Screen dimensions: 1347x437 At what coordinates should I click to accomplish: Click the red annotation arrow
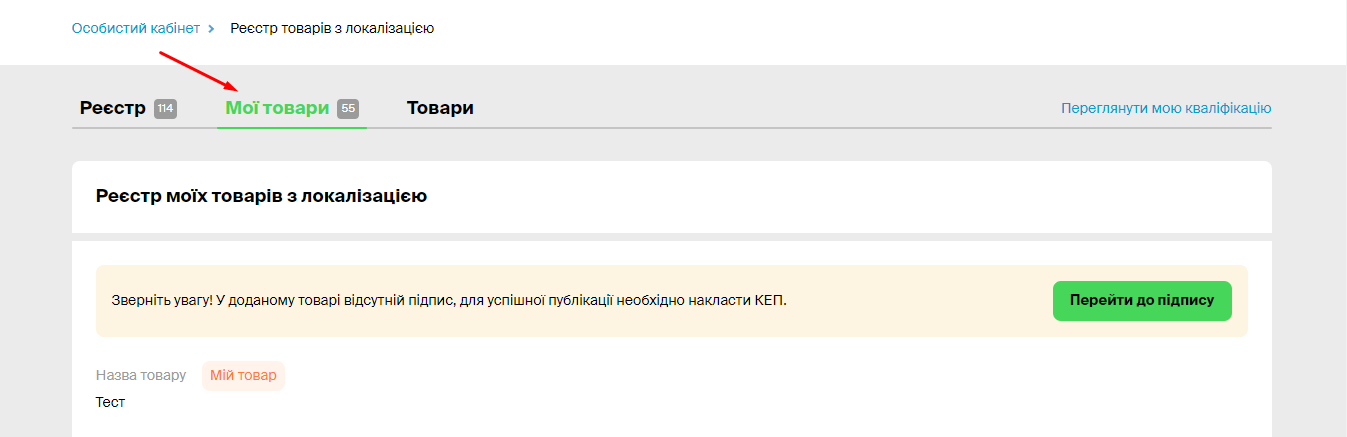point(198,69)
